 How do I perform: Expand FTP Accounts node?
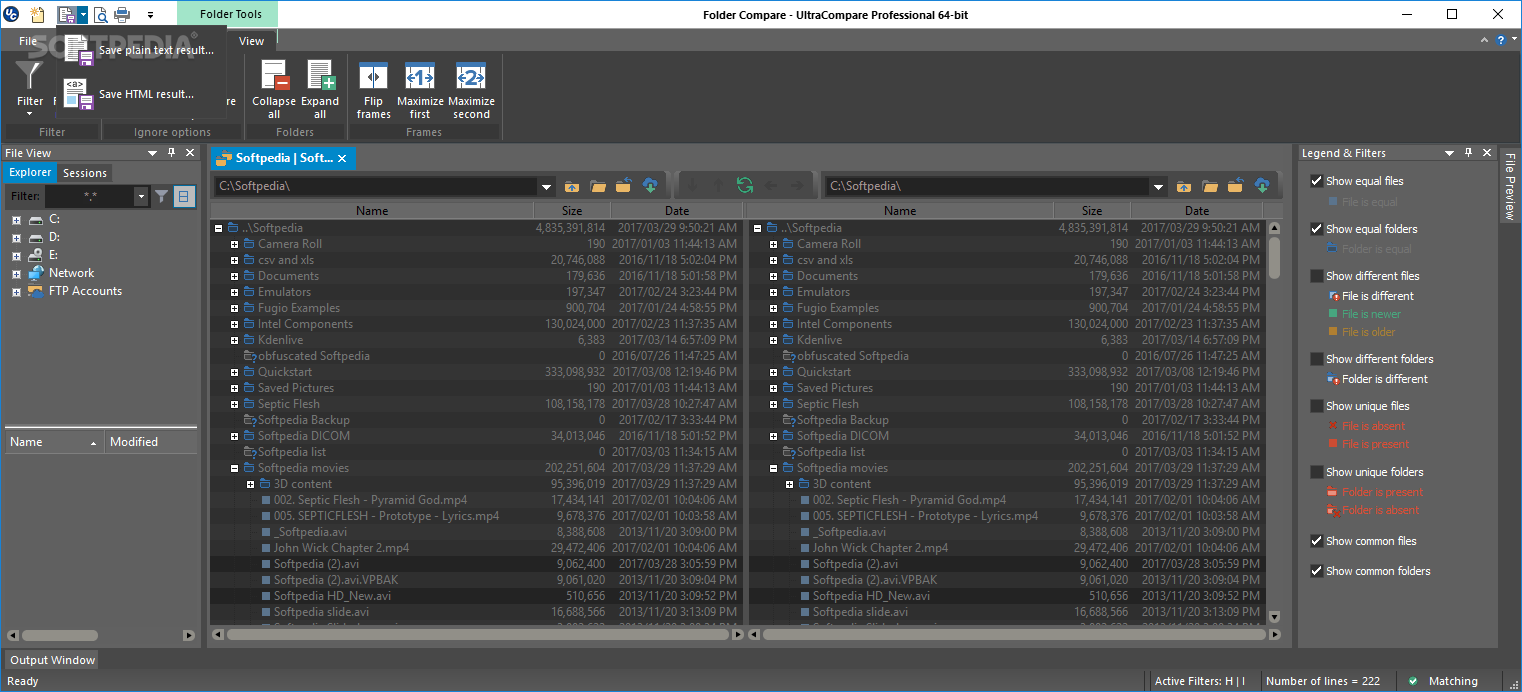coord(16,292)
